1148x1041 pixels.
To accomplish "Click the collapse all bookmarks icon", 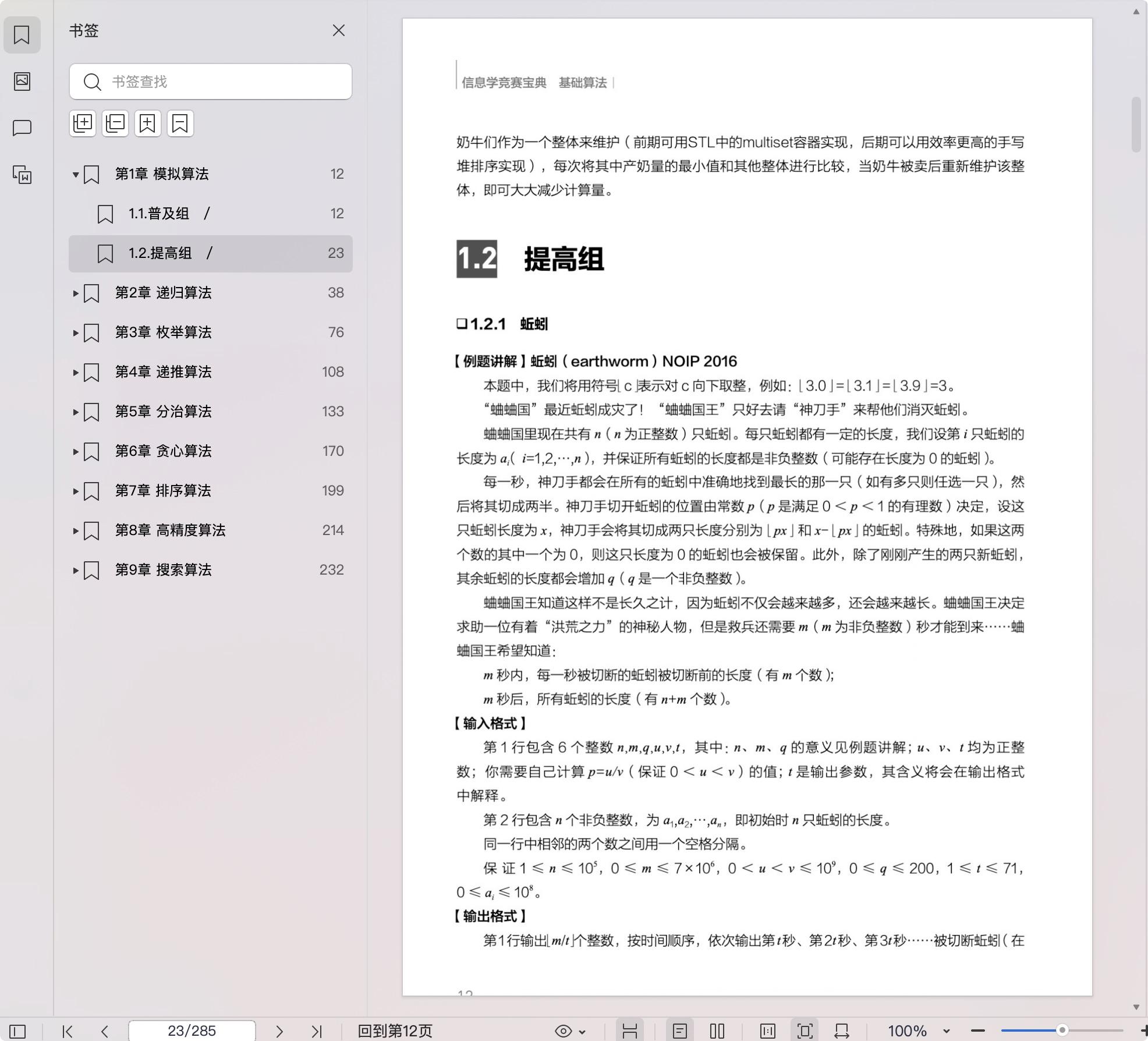I will point(115,123).
